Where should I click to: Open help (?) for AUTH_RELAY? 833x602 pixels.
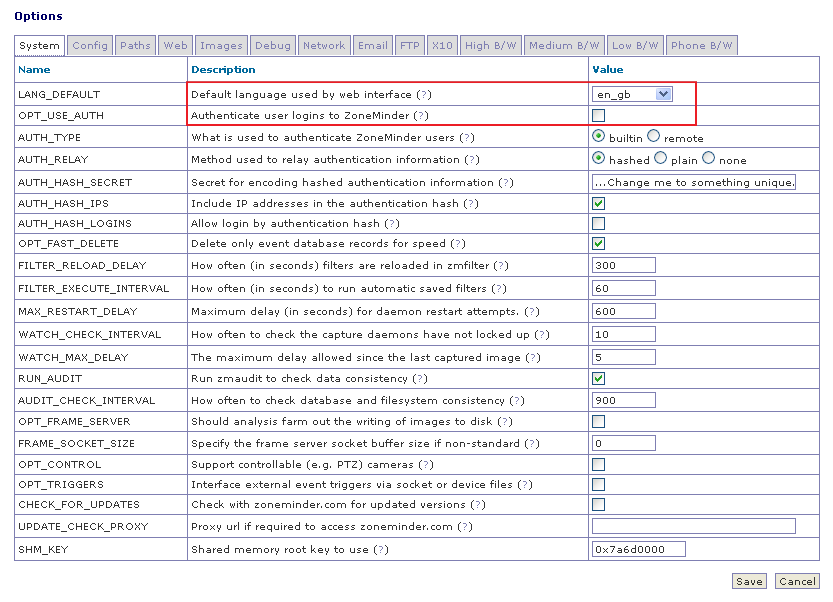(472, 159)
